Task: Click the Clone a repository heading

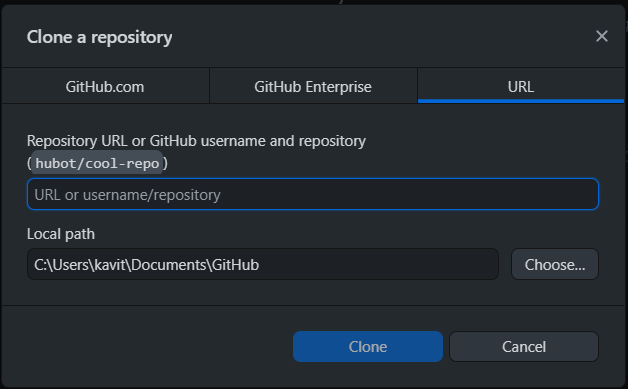Action: [99, 37]
